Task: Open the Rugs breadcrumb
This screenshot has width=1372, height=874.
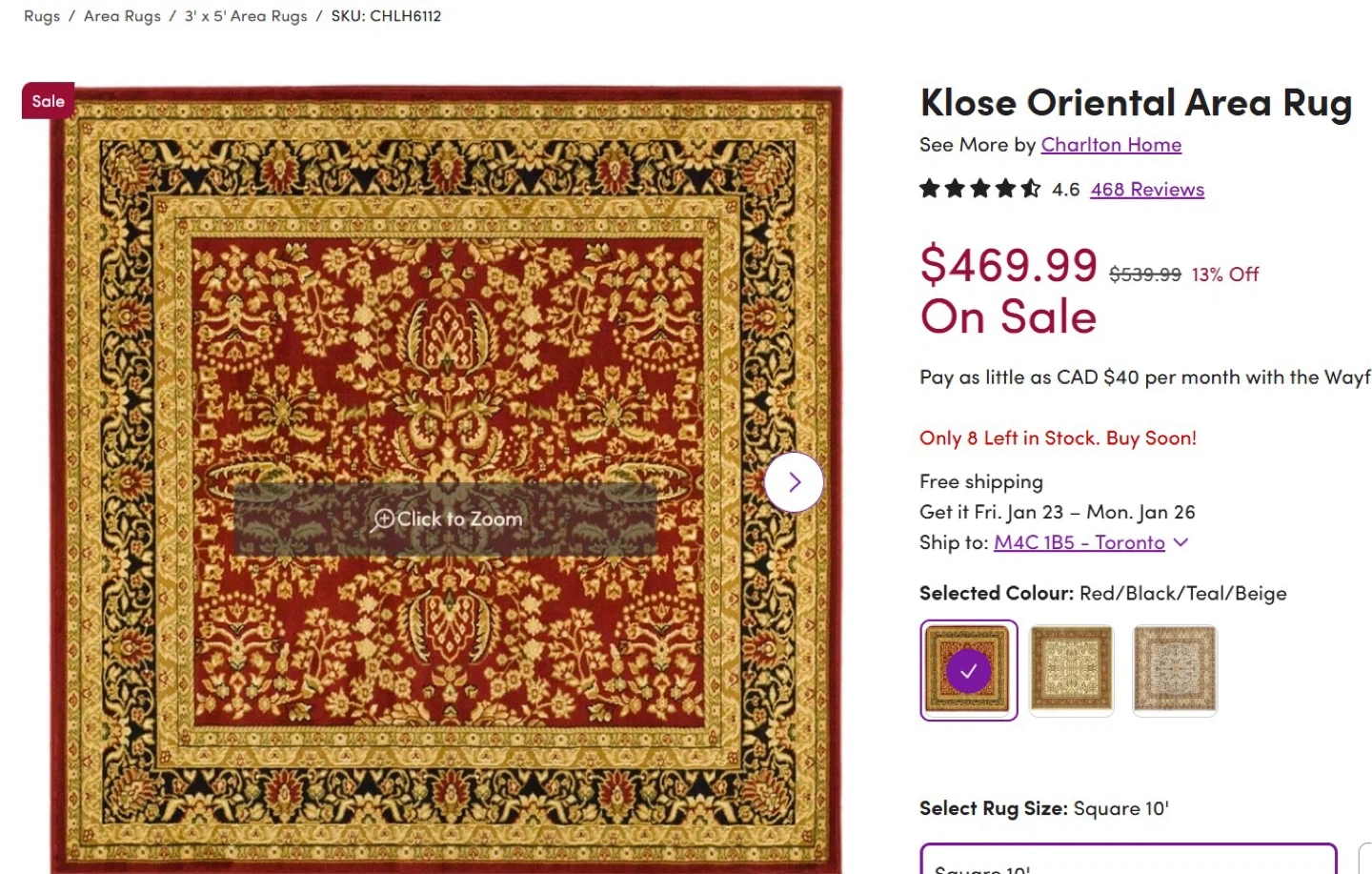Action: [x=42, y=16]
